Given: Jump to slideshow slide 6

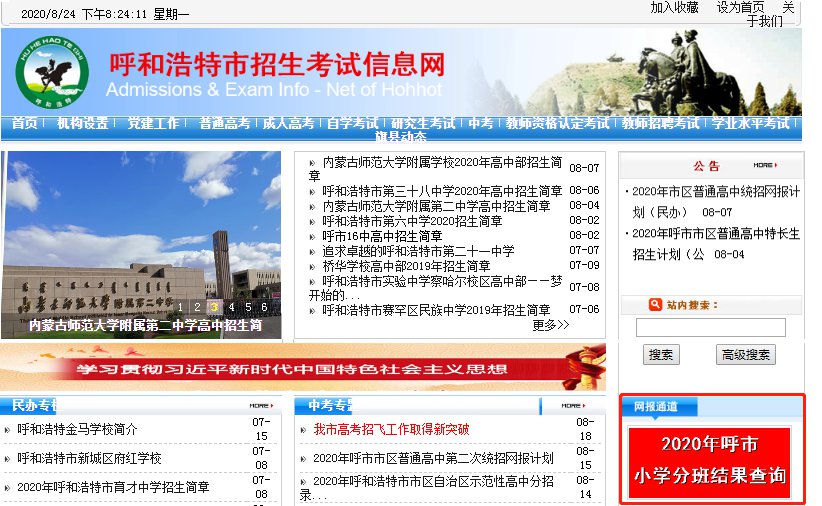Looking at the screenshot, I should pos(264,308).
